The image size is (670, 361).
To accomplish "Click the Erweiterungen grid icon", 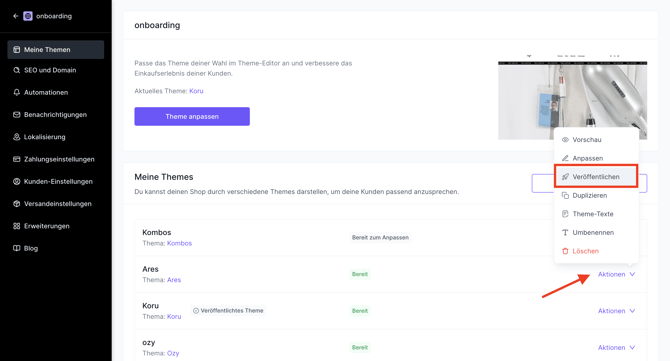I will pyautogui.click(x=17, y=226).
